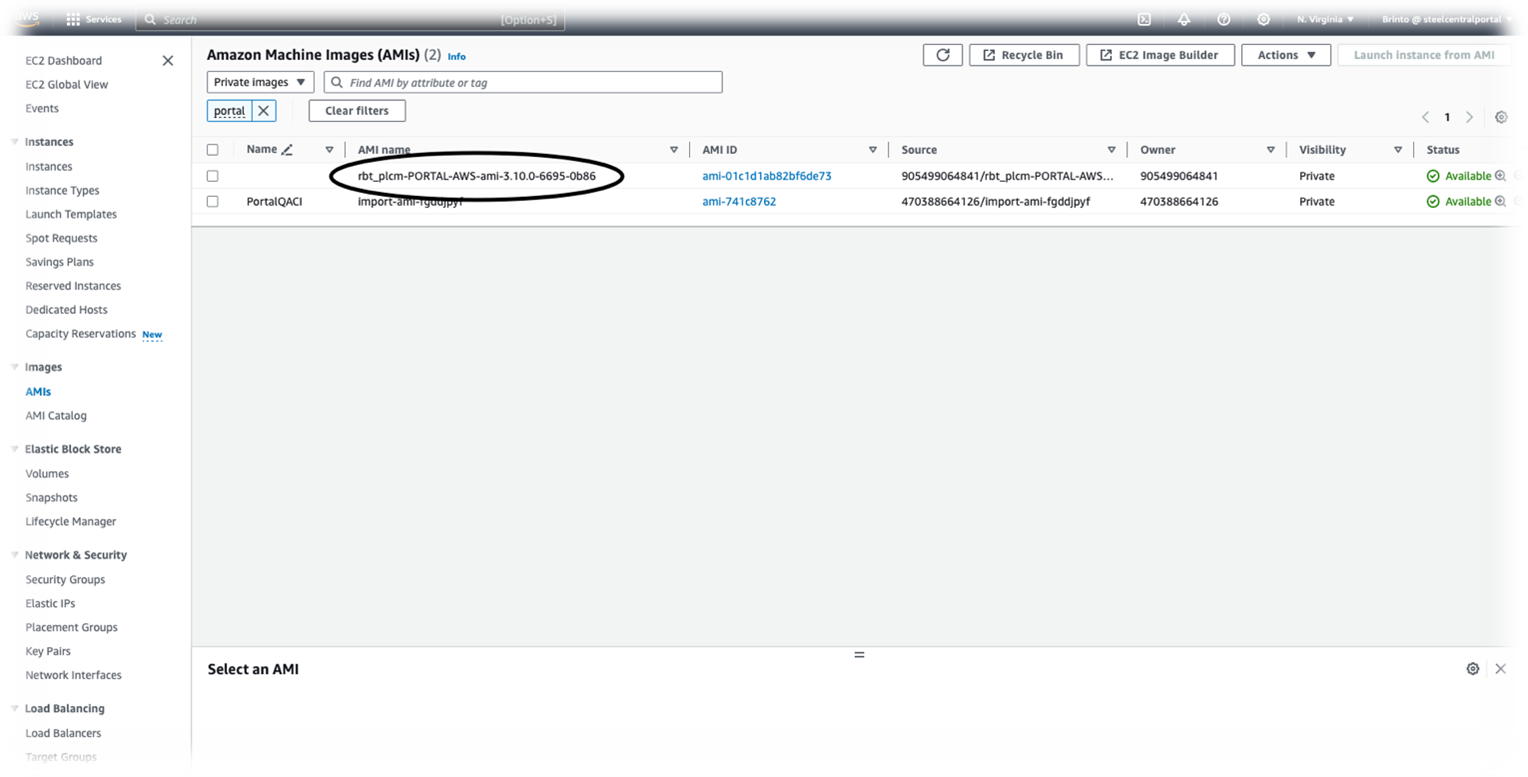1528x777 pixels.
Task: Open the AWS logo home
Action: (27, 19)
